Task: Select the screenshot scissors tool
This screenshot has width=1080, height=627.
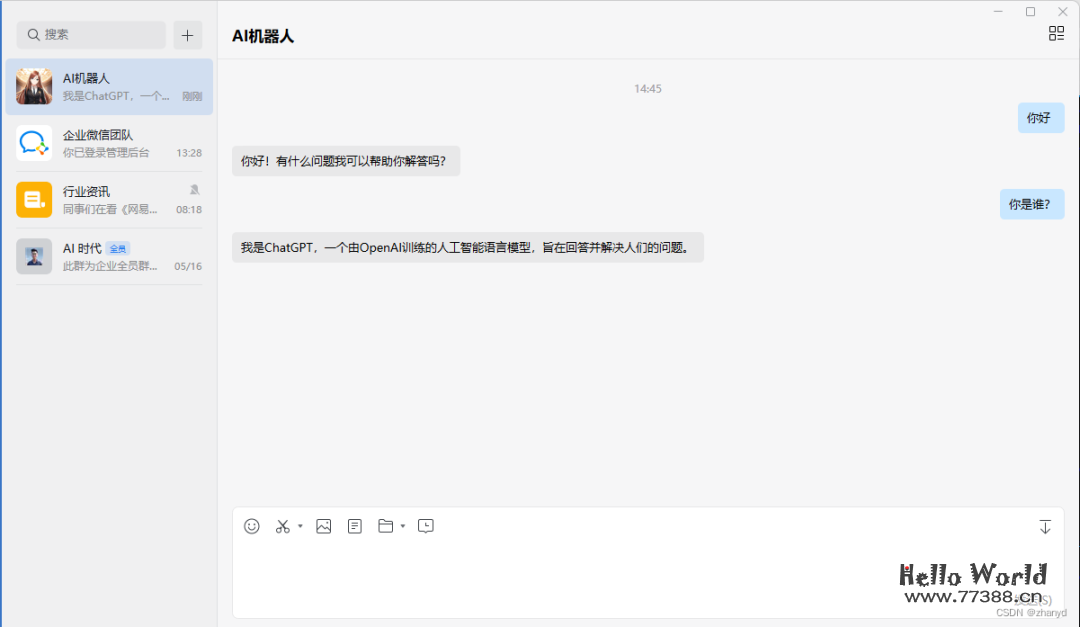Action: 282,526
